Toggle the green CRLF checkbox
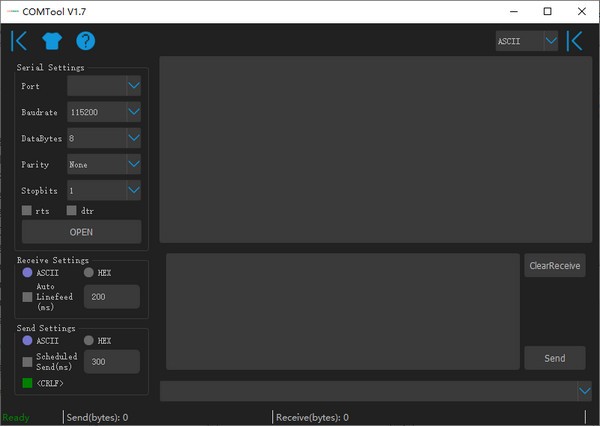This screenshot has height=426, width=600. point(27,382)
